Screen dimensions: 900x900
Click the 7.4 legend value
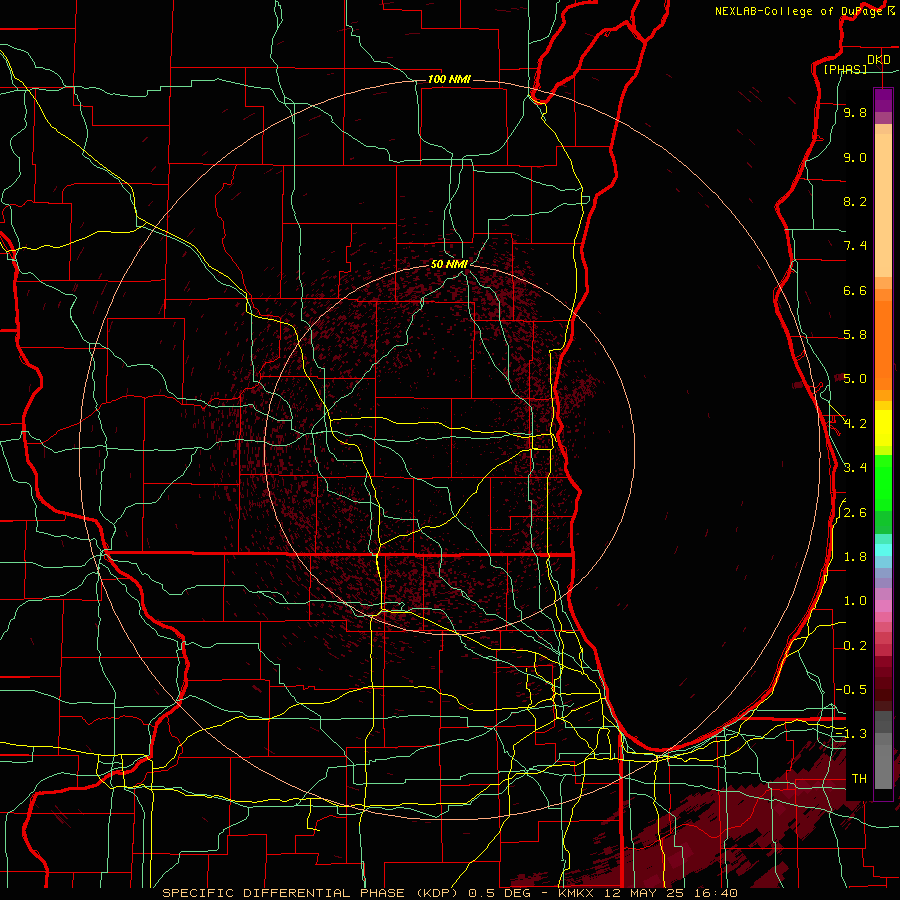point(855,246)
